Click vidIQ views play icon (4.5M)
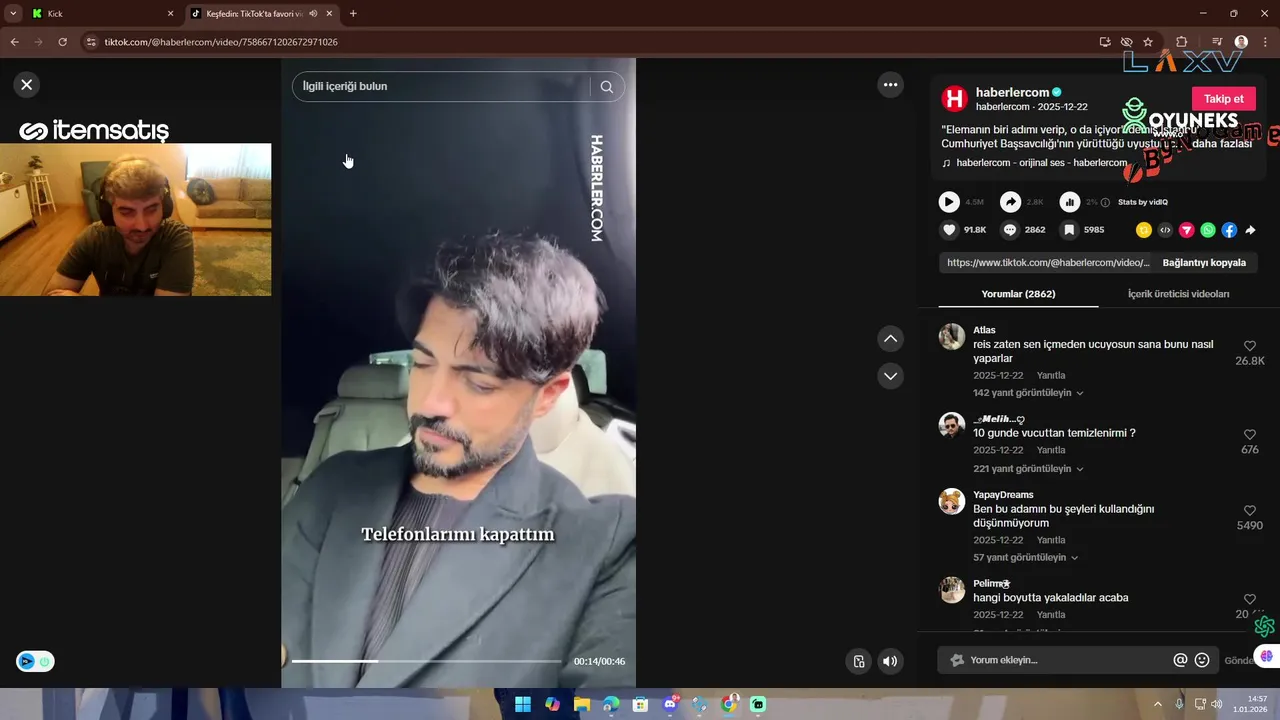The image size is (1280, 720). click(x=949, y=202)
